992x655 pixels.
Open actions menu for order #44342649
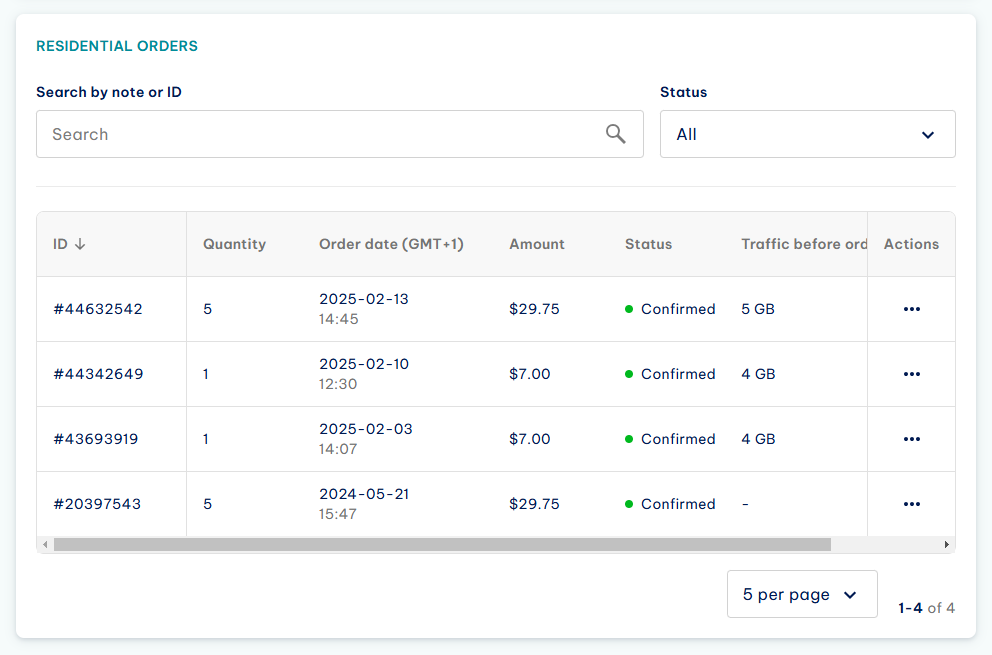912,374
